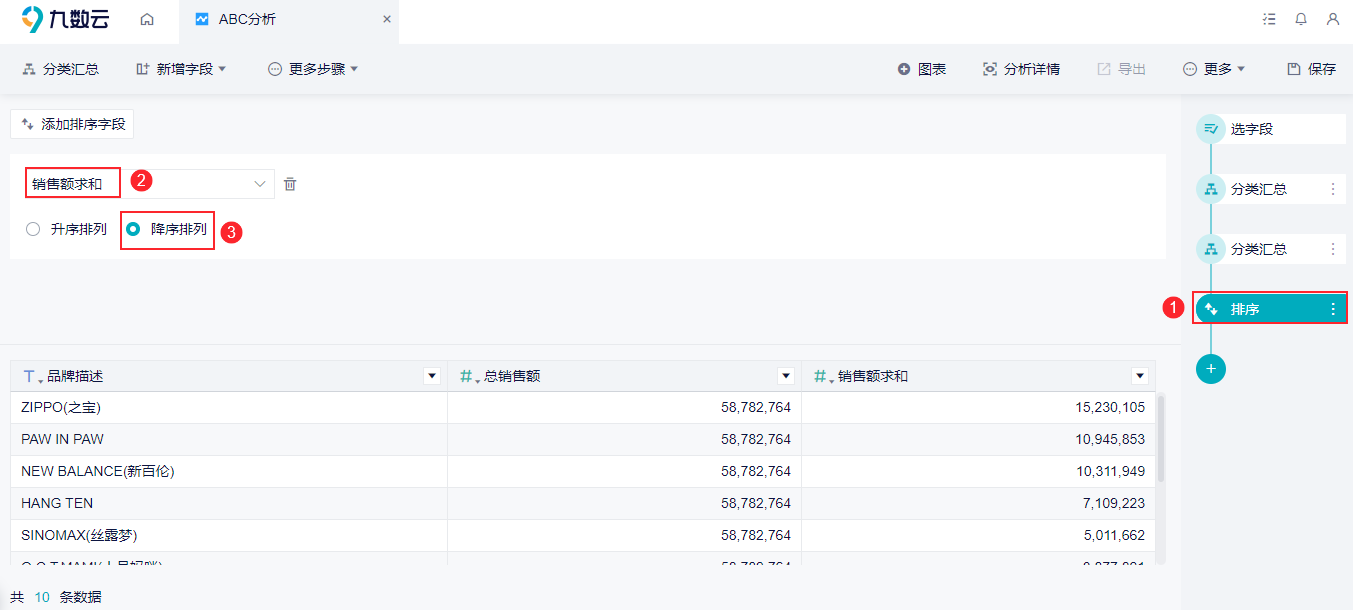Click the home icon tab

click(x=147, y=19)
